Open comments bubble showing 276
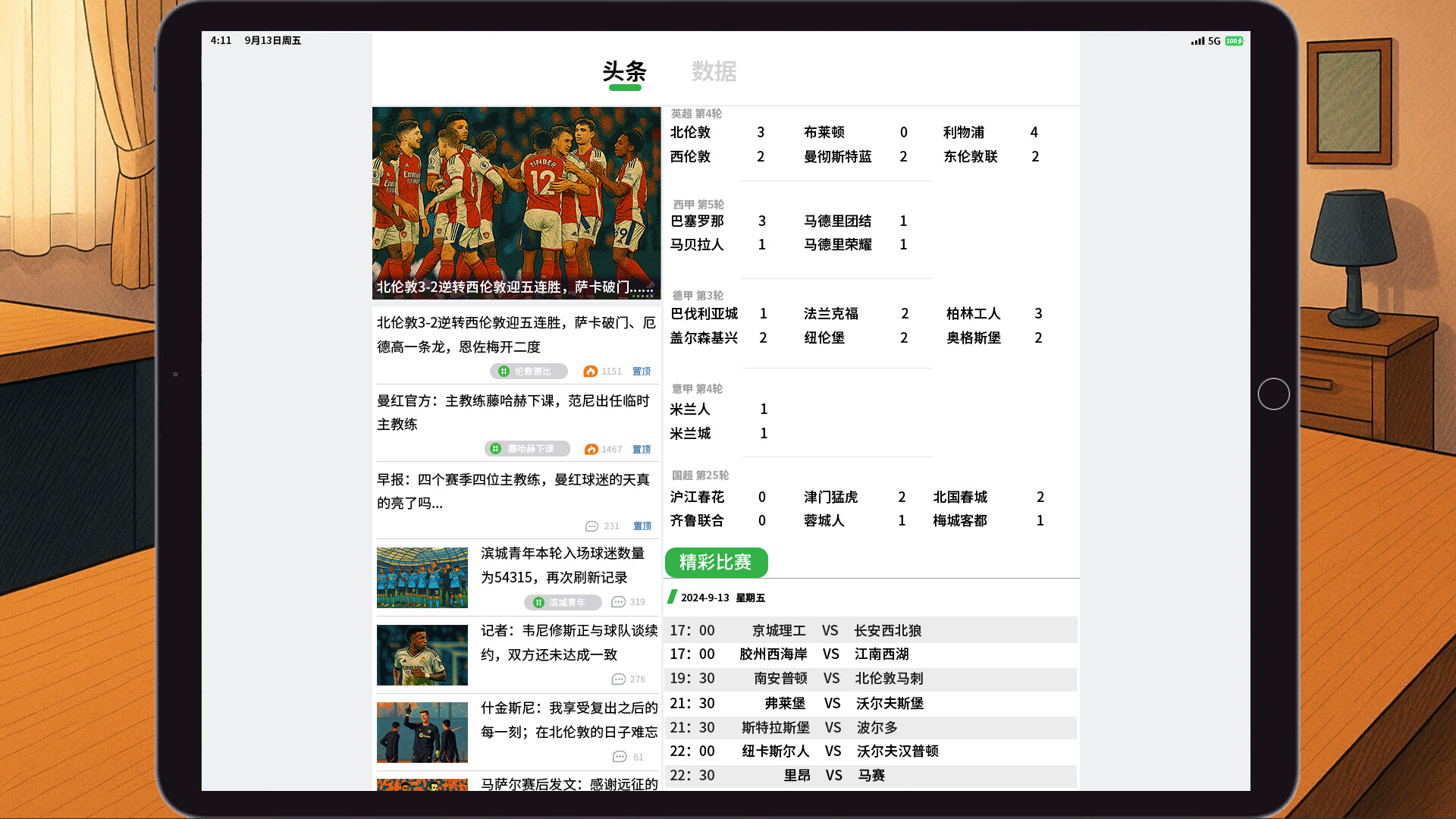Image resolution: width=1456 pixels, height=819 pixels. 618,679
